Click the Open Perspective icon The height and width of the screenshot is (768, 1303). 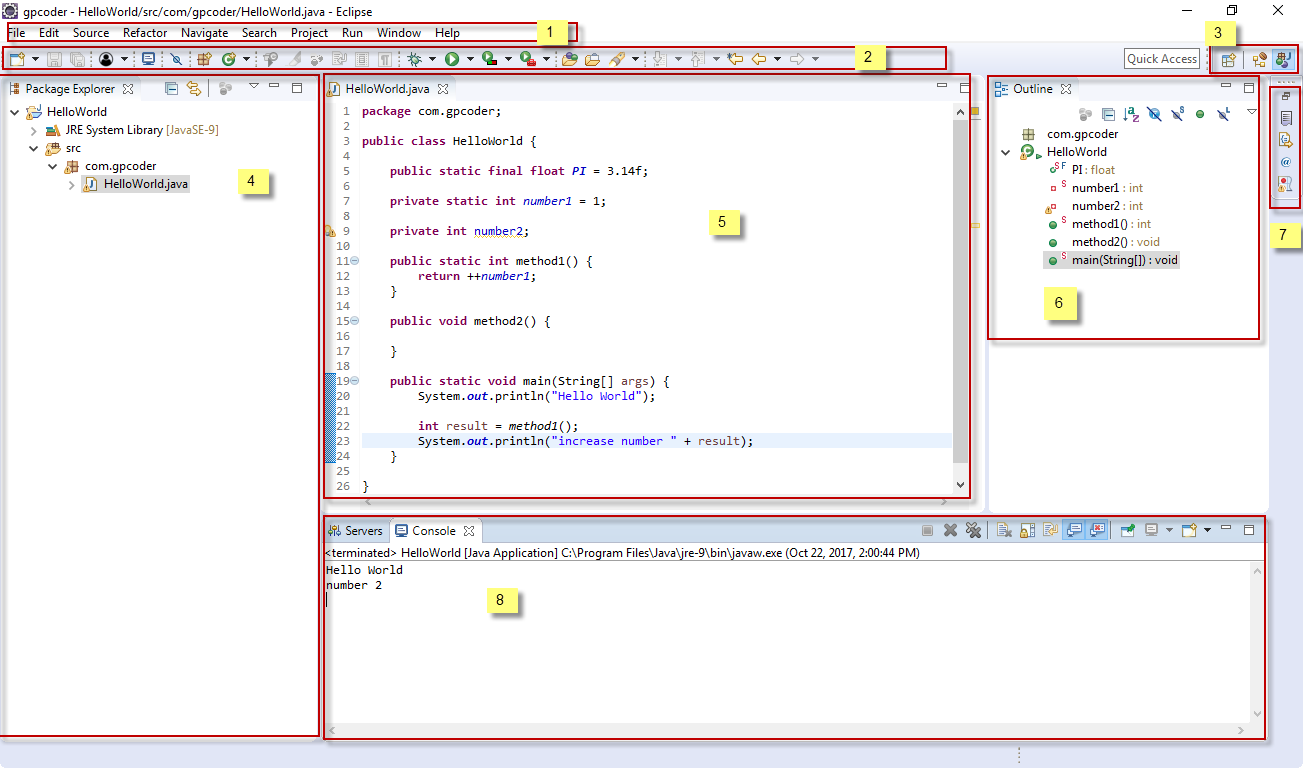click(x=1228, y=60)
